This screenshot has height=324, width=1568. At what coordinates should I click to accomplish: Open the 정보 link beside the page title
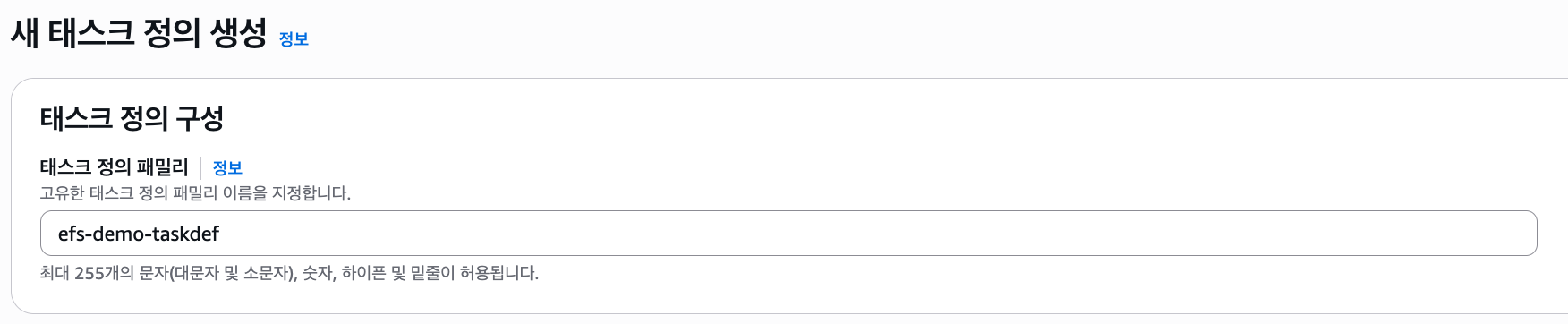click(x=294, y=39)
